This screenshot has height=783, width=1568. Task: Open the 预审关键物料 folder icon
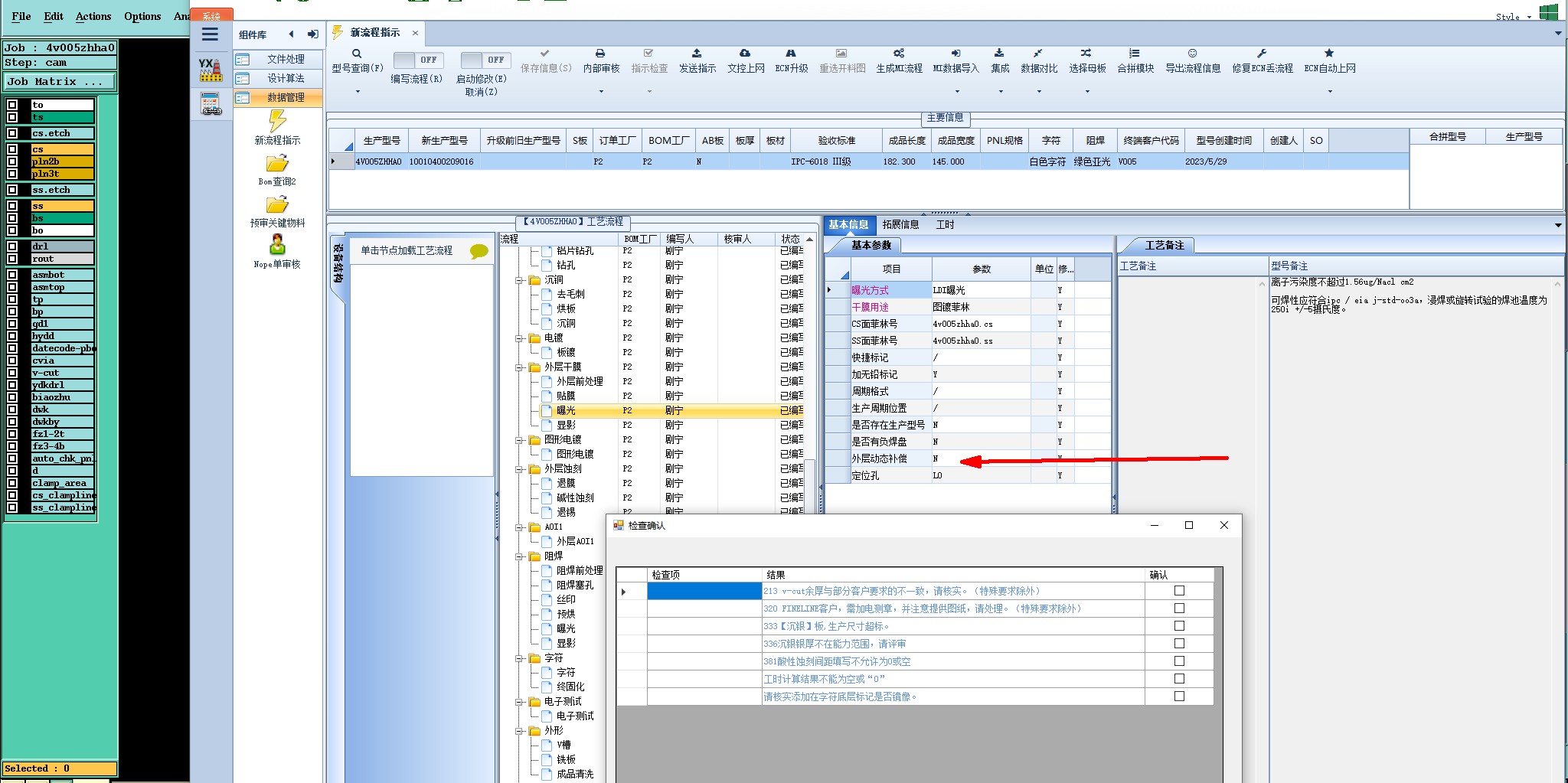pos(277,205)
